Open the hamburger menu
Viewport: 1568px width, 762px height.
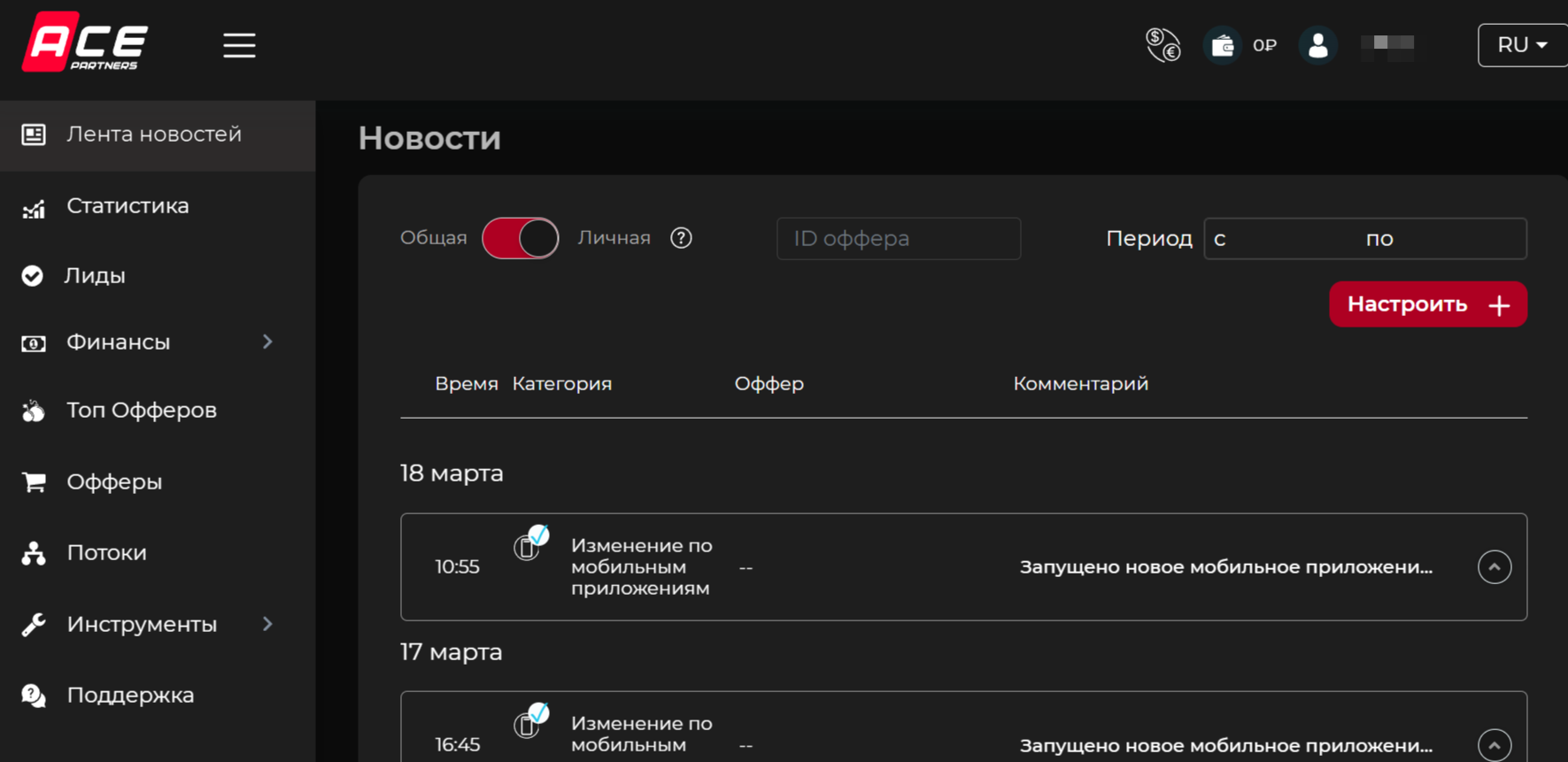point(239,45)
